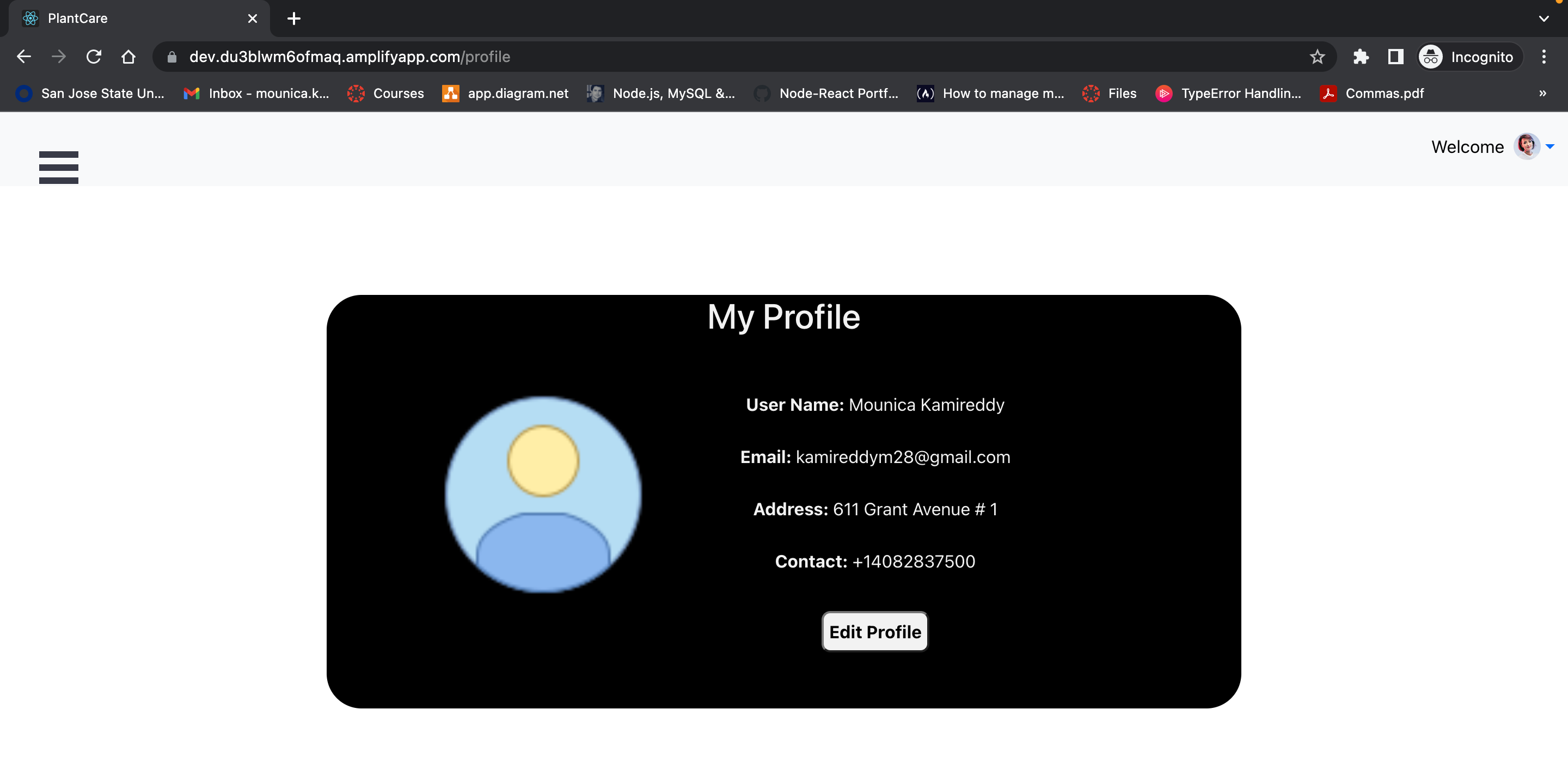Open the browser side panel icon
1568x777 pixels.
pyautogui.click(x=1396, y=57)
